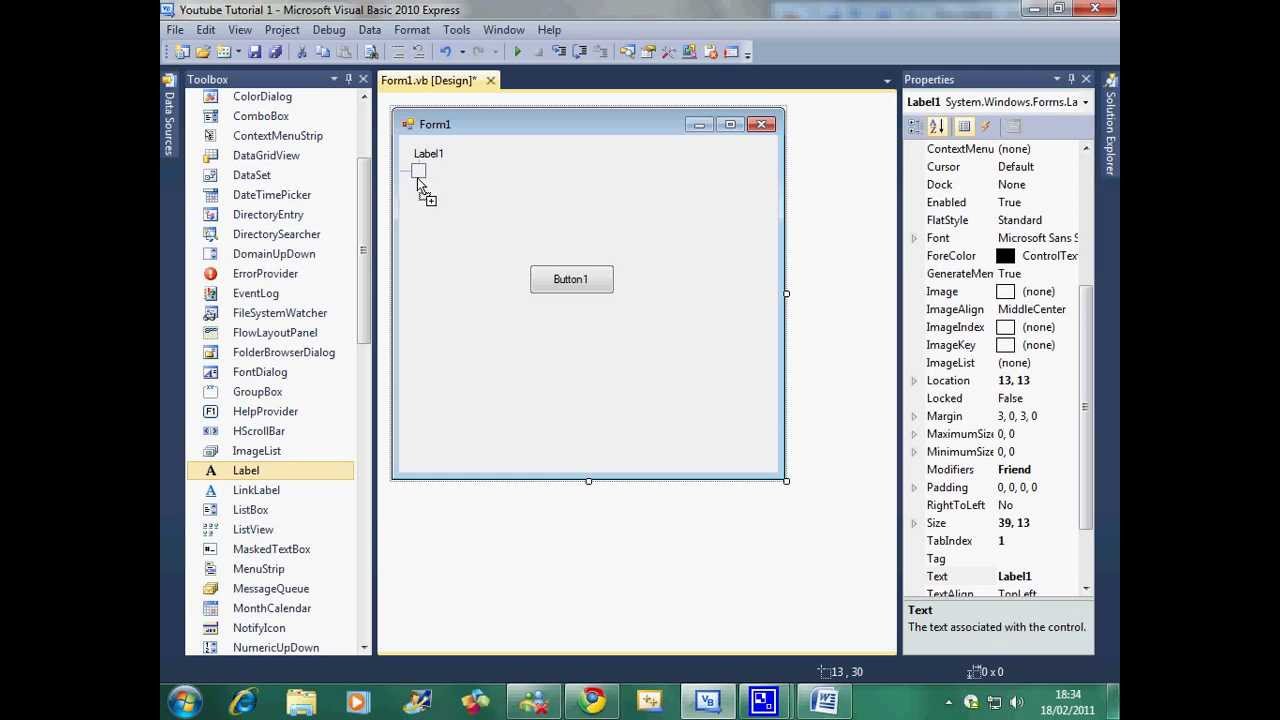The height and width of the screenshot is (720, 1280).
Task: Click the Step Over debug icon
Action: click(579, 52)
